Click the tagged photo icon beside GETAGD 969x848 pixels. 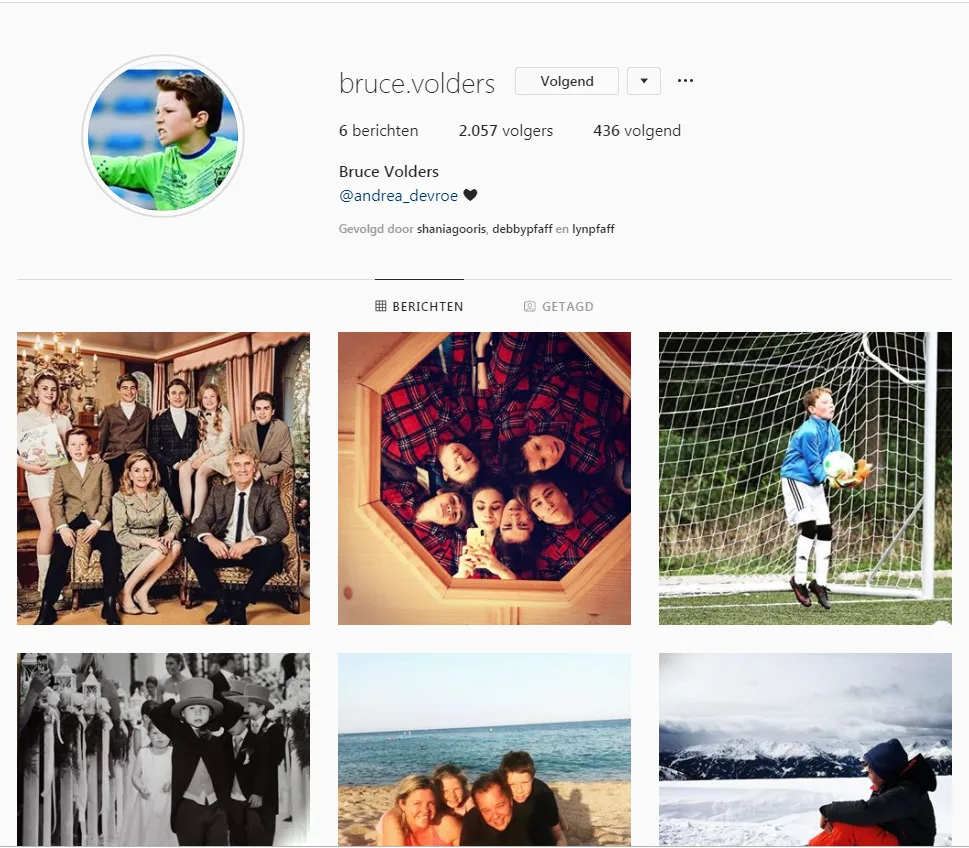pos(530,307)
